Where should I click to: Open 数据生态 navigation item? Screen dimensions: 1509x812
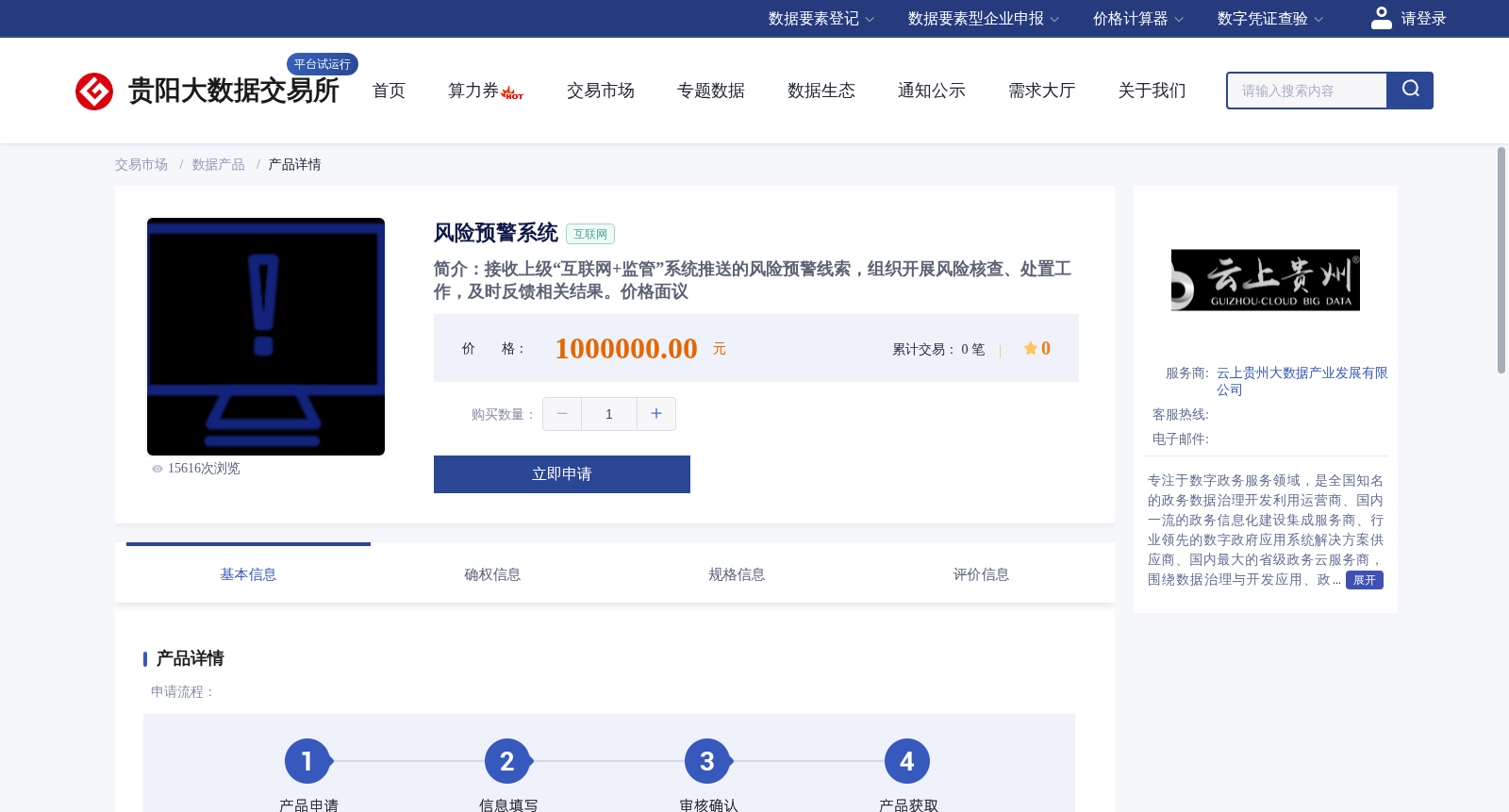click(x=821, y=91)
